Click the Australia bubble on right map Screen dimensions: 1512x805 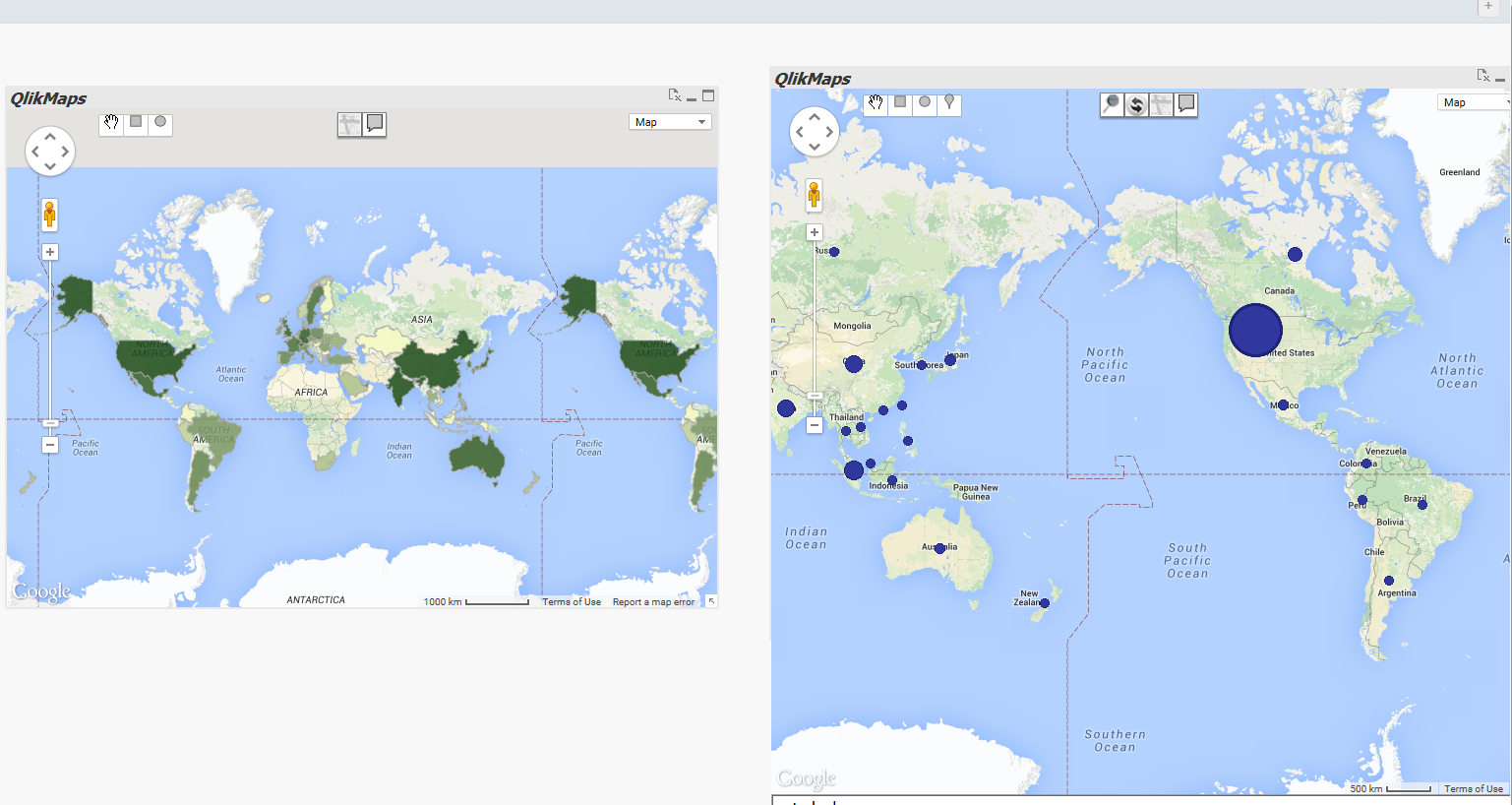click(939, 548)
